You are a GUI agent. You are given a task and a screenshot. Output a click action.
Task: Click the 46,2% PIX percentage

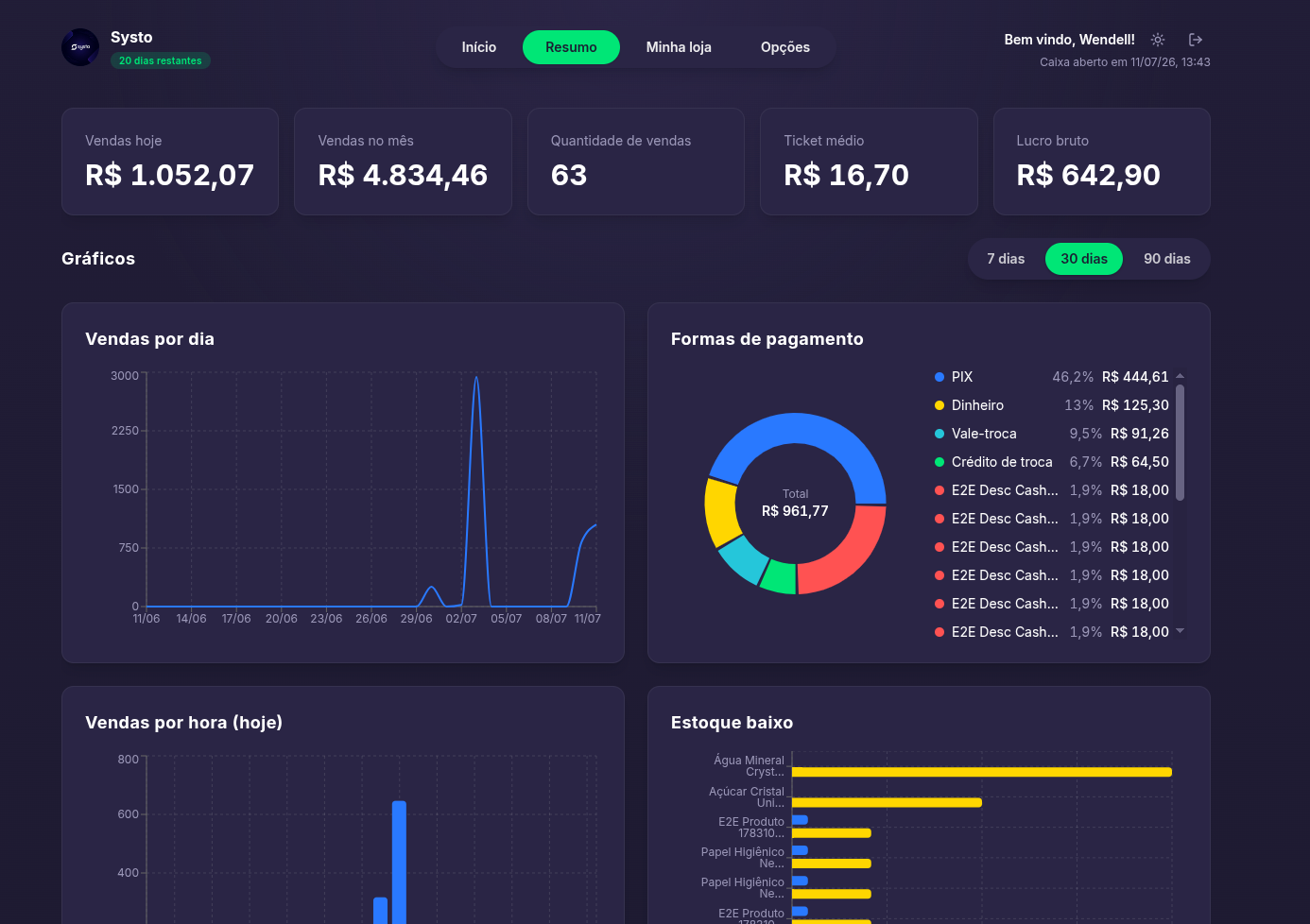[x=1073, y=377]
